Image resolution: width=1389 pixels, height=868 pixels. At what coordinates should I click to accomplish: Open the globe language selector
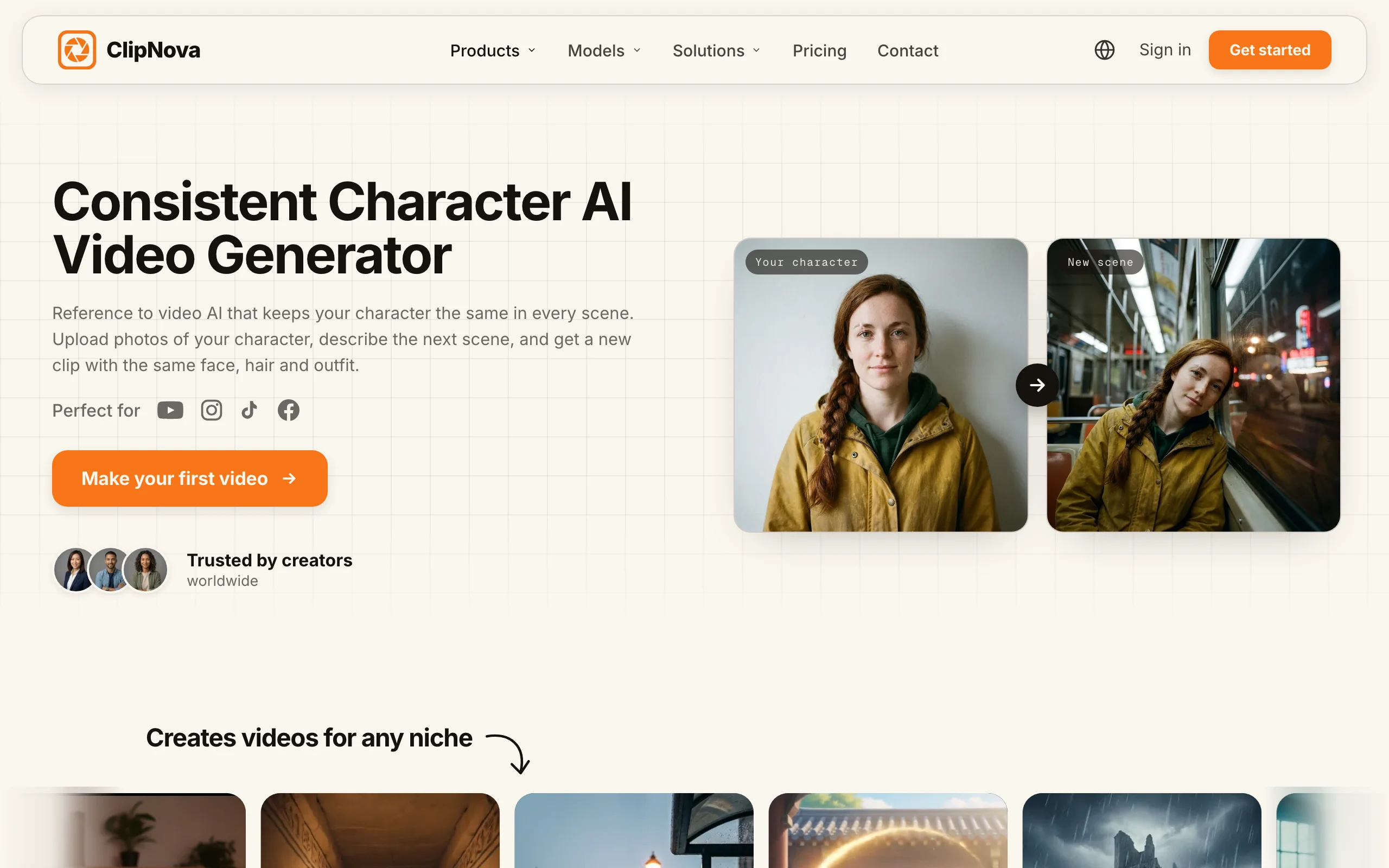tap(1104, 50)
